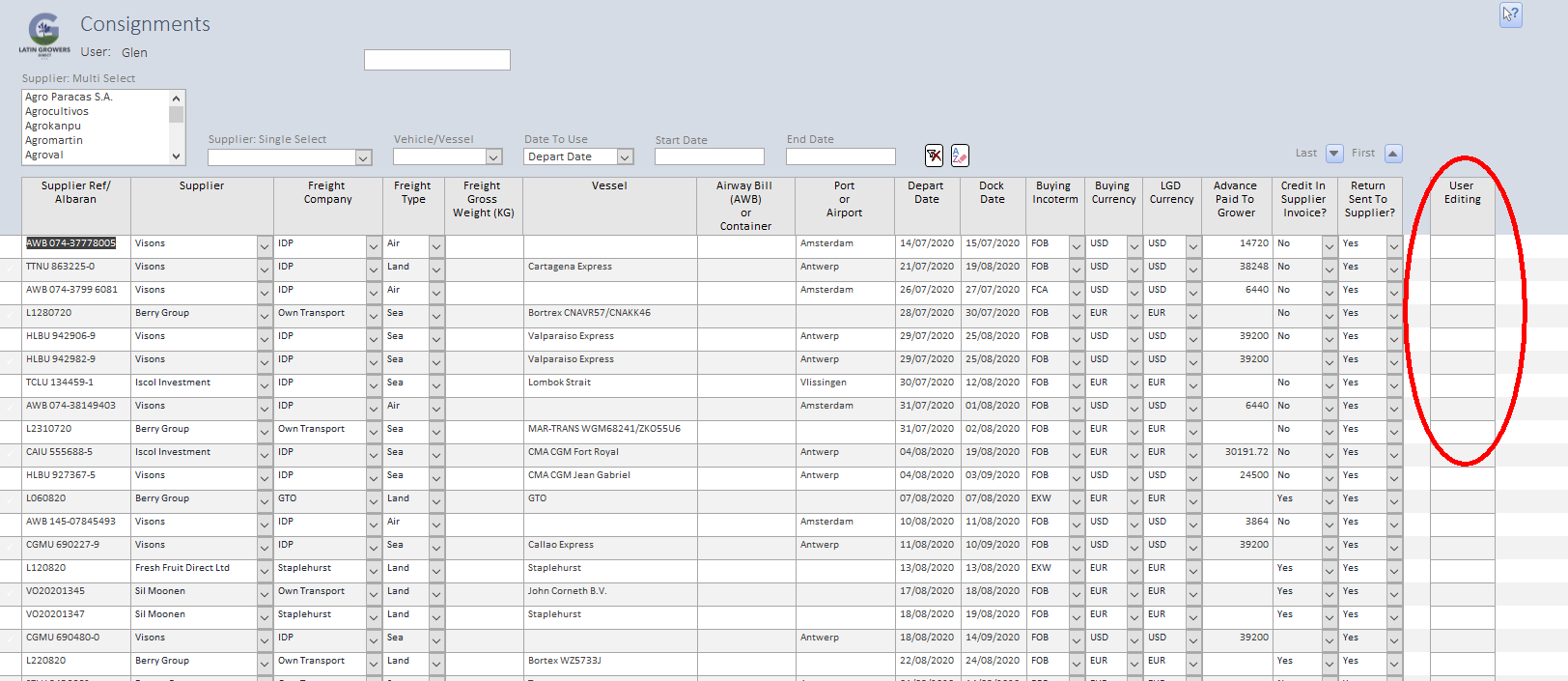Click the empty search box below the title
Screen dimensions: 1568x681
pyautogui.click(x=436, y=60)
